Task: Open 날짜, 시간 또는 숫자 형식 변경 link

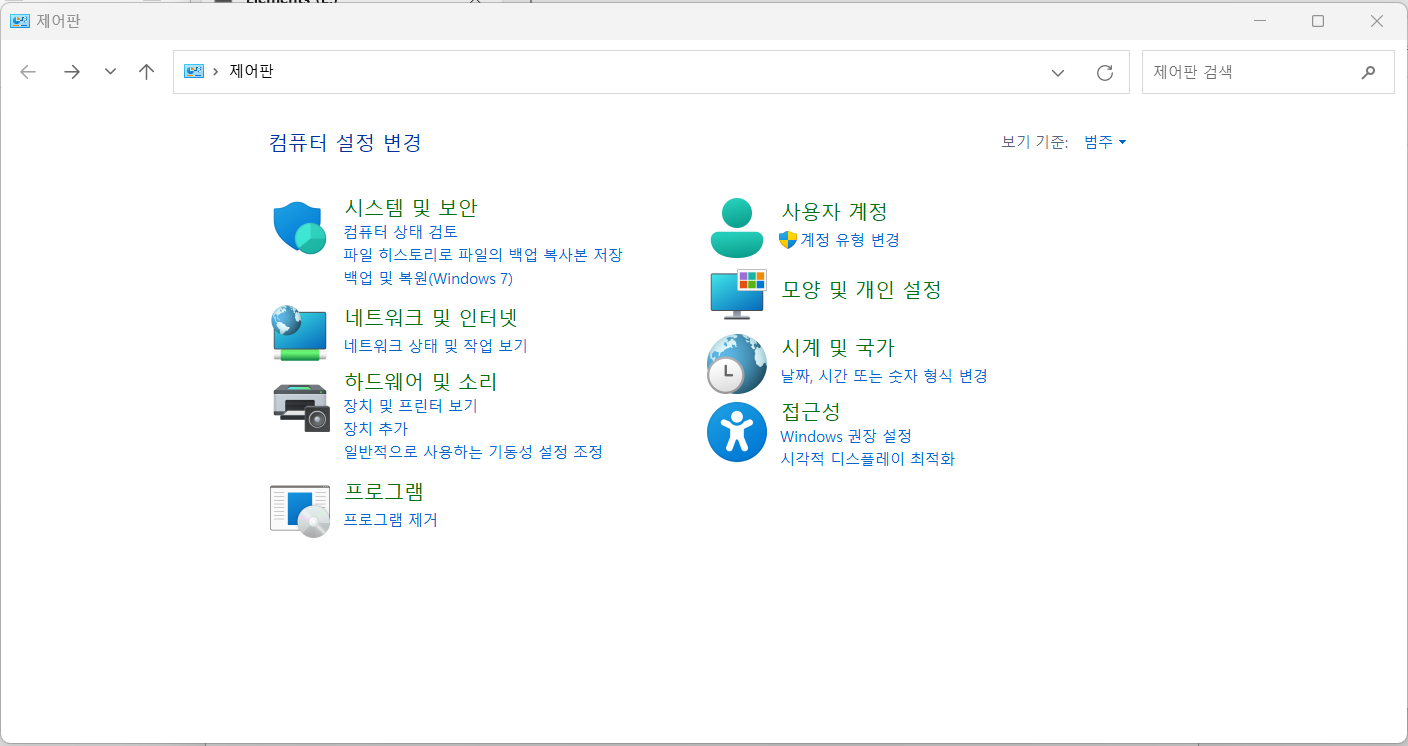Action: pyautogui.click(x=884, y=376)
